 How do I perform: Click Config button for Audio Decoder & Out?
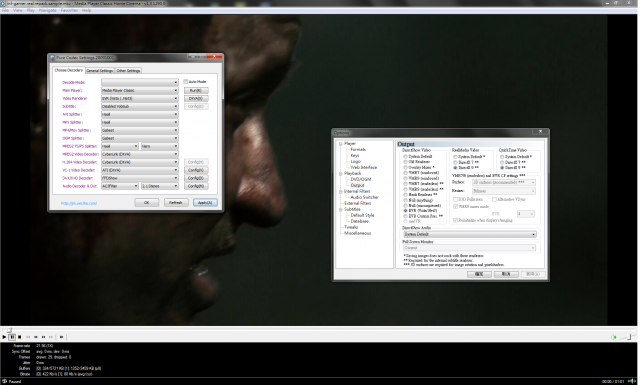(196, 186)
